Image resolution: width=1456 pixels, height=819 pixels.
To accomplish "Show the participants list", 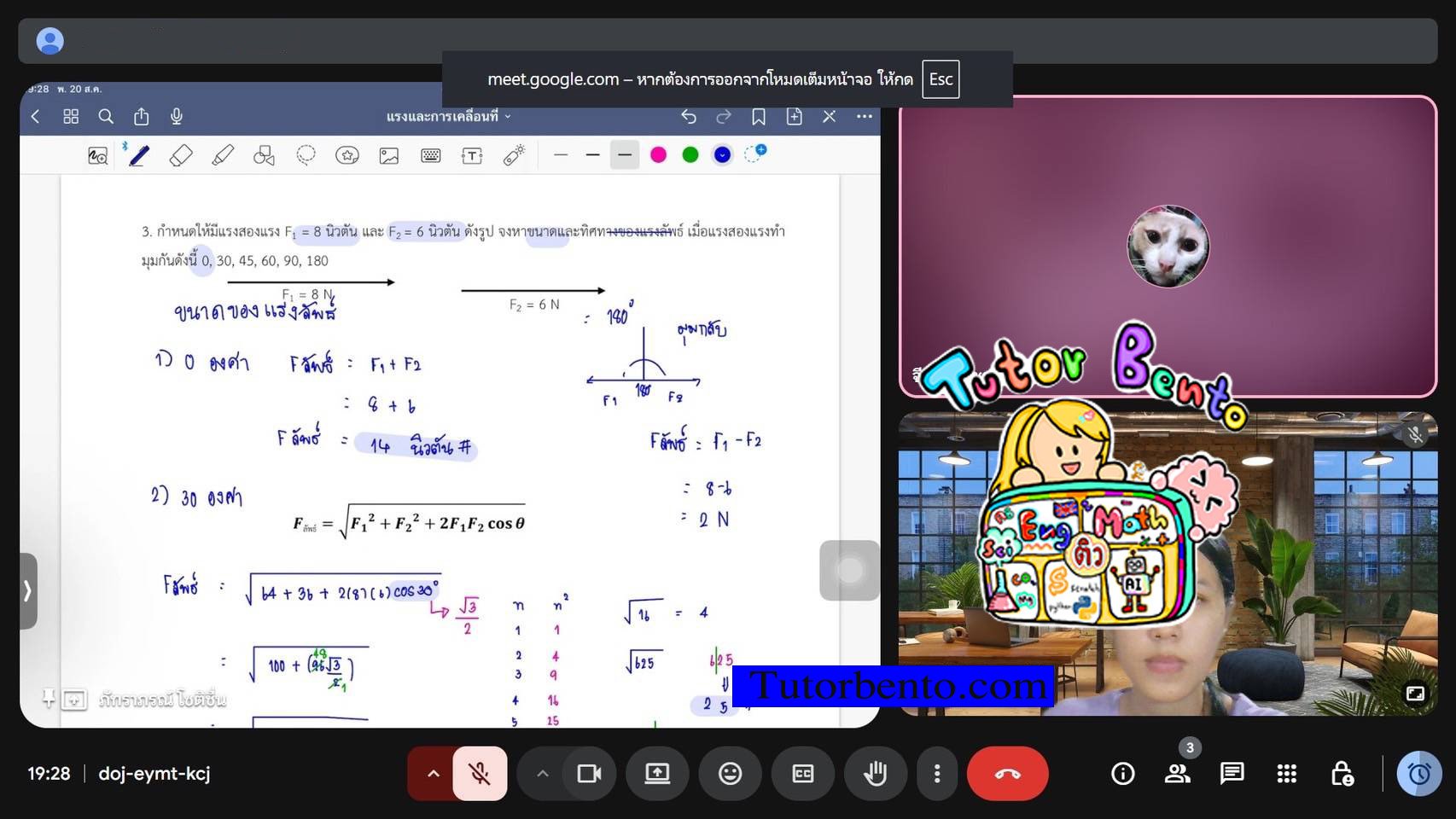I will [1178, 774].
